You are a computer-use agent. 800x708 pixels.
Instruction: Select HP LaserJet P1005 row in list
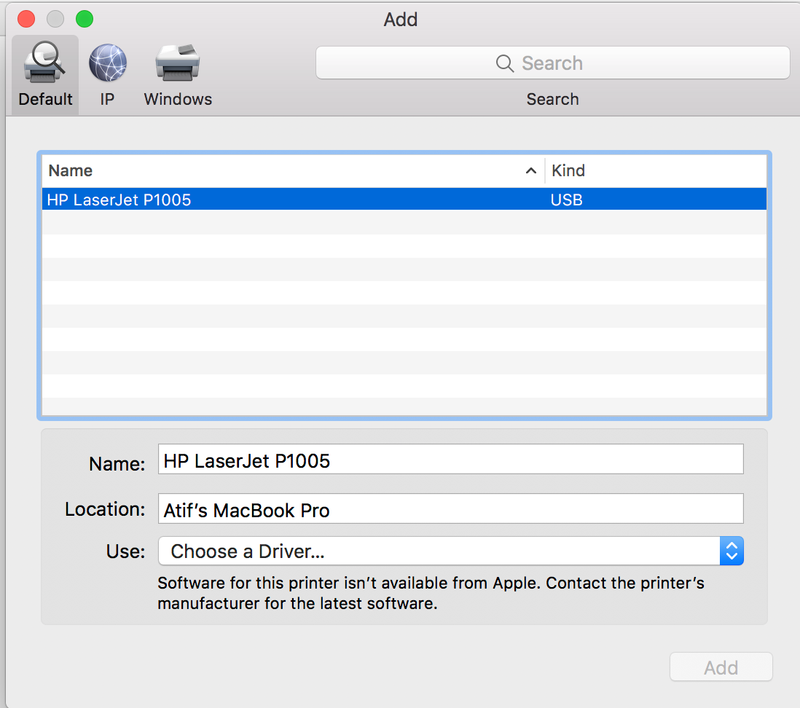404,199
